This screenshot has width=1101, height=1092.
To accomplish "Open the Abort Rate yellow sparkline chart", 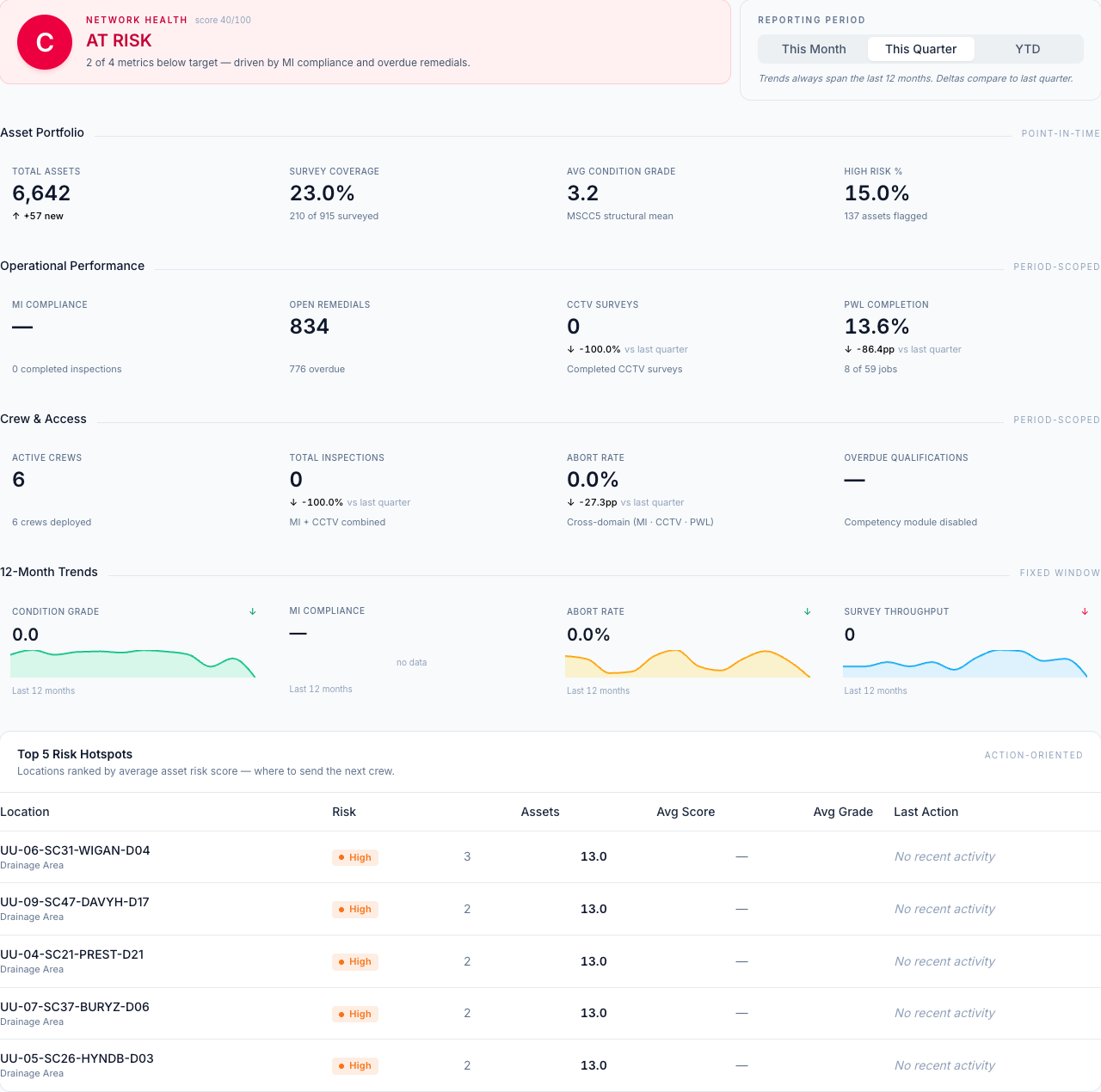I will (x=688, y=664).
